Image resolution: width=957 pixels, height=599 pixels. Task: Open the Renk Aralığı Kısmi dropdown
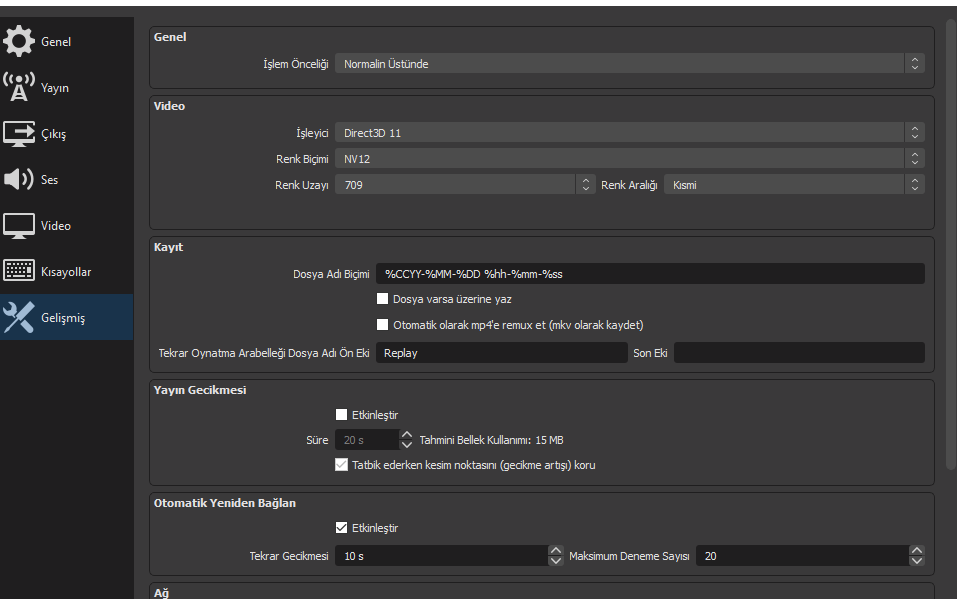794,185
